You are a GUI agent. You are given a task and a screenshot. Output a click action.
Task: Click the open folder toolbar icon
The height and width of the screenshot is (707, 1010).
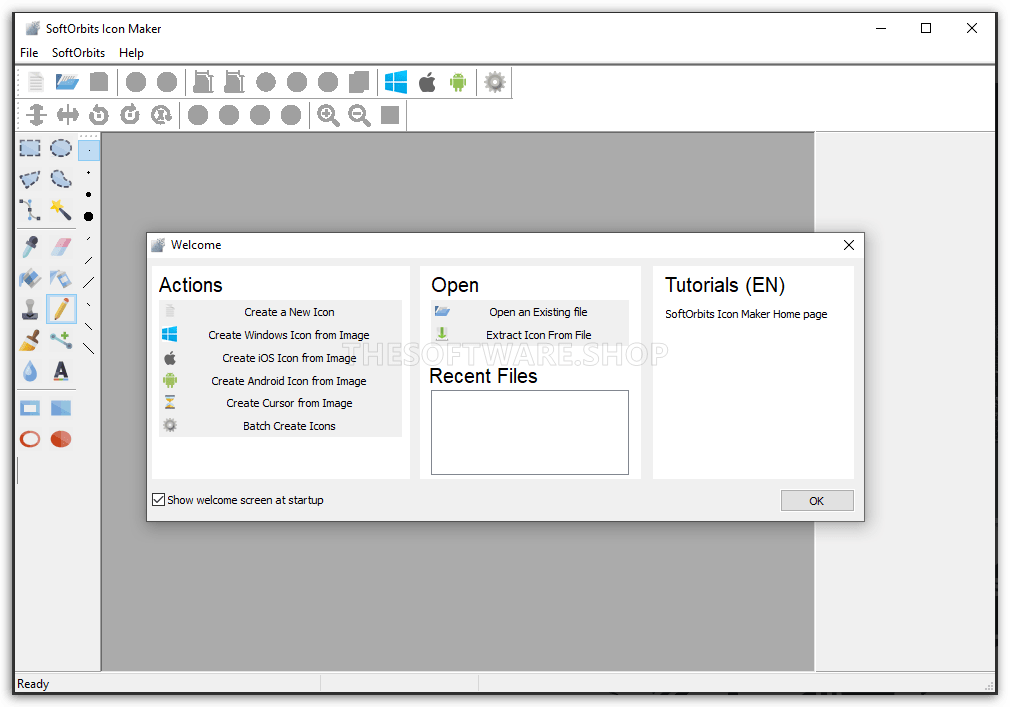pos(67,82)
